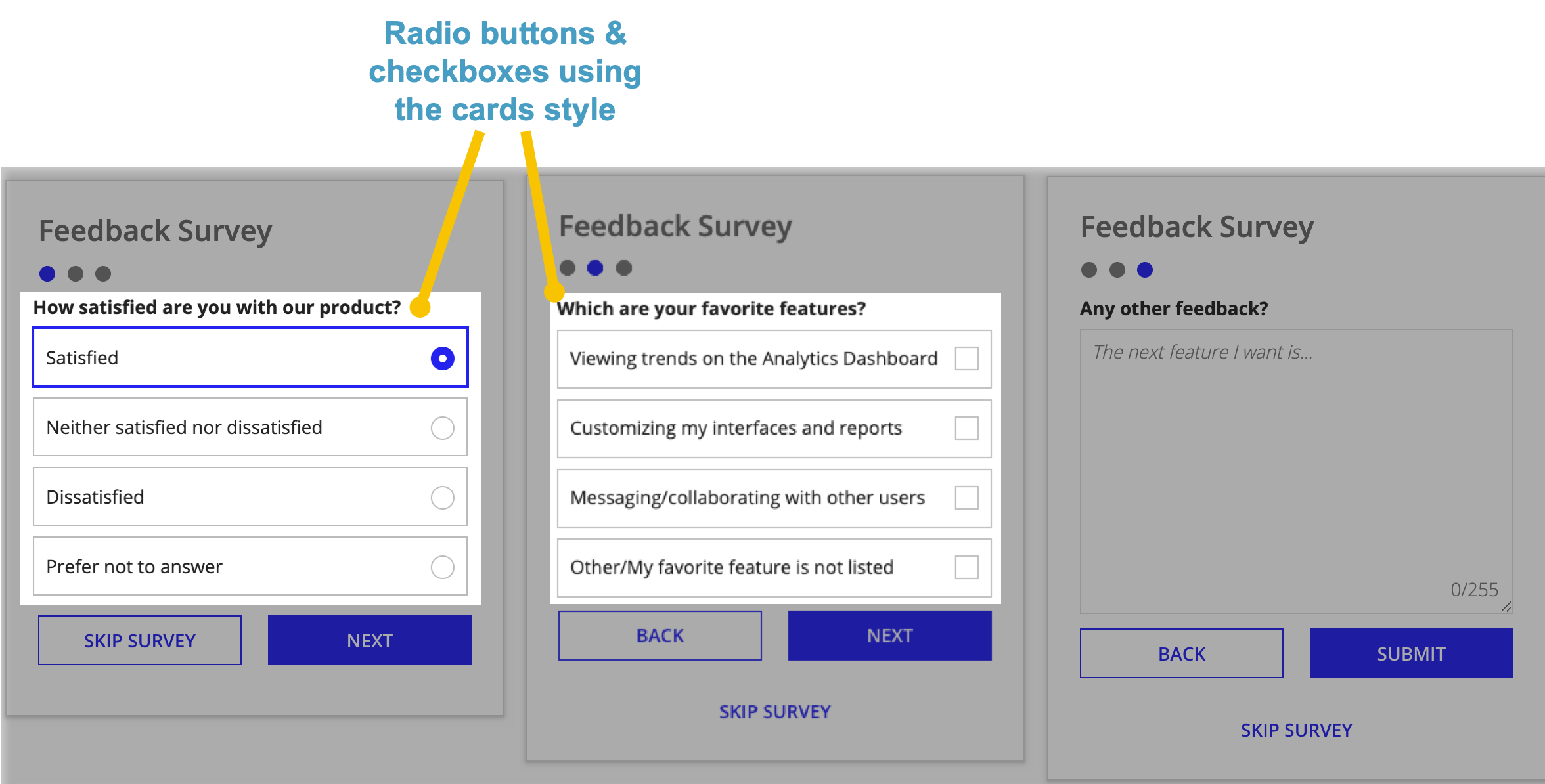This screenshot has height=784, width=1545.
Task: Click resize handle on feedback text area
Action: [1506, 607]
